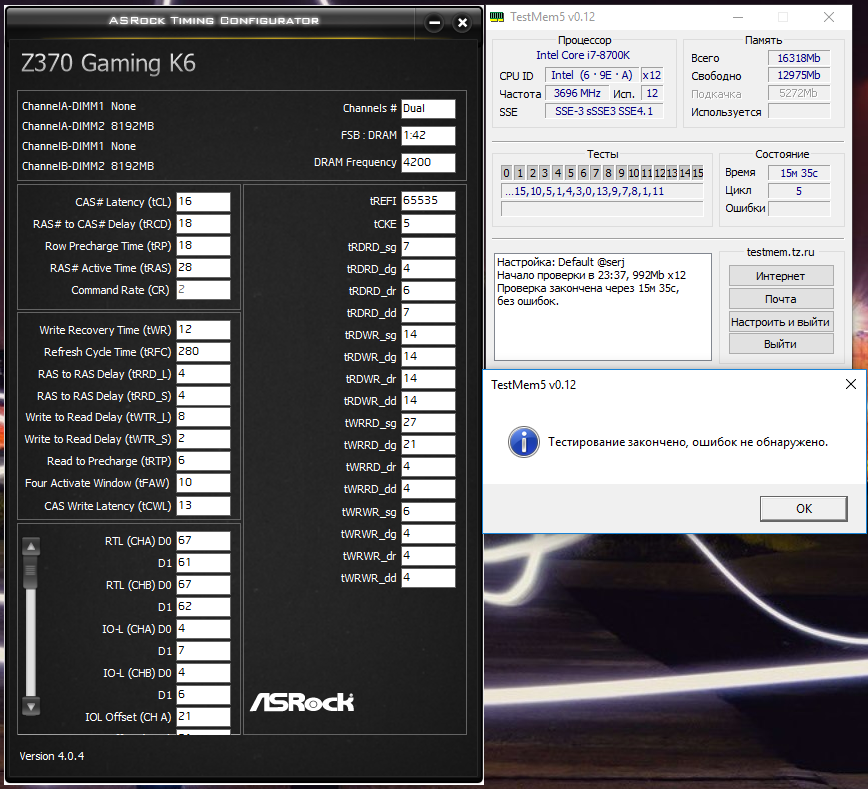Click the scroll up arrow in timings panel
The image size is (868, 789).
click(31, 546)
